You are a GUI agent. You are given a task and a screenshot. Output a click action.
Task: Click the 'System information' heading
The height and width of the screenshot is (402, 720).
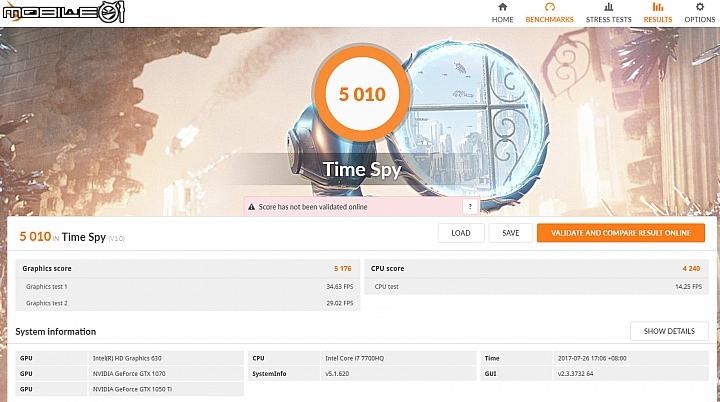point(56,332)
